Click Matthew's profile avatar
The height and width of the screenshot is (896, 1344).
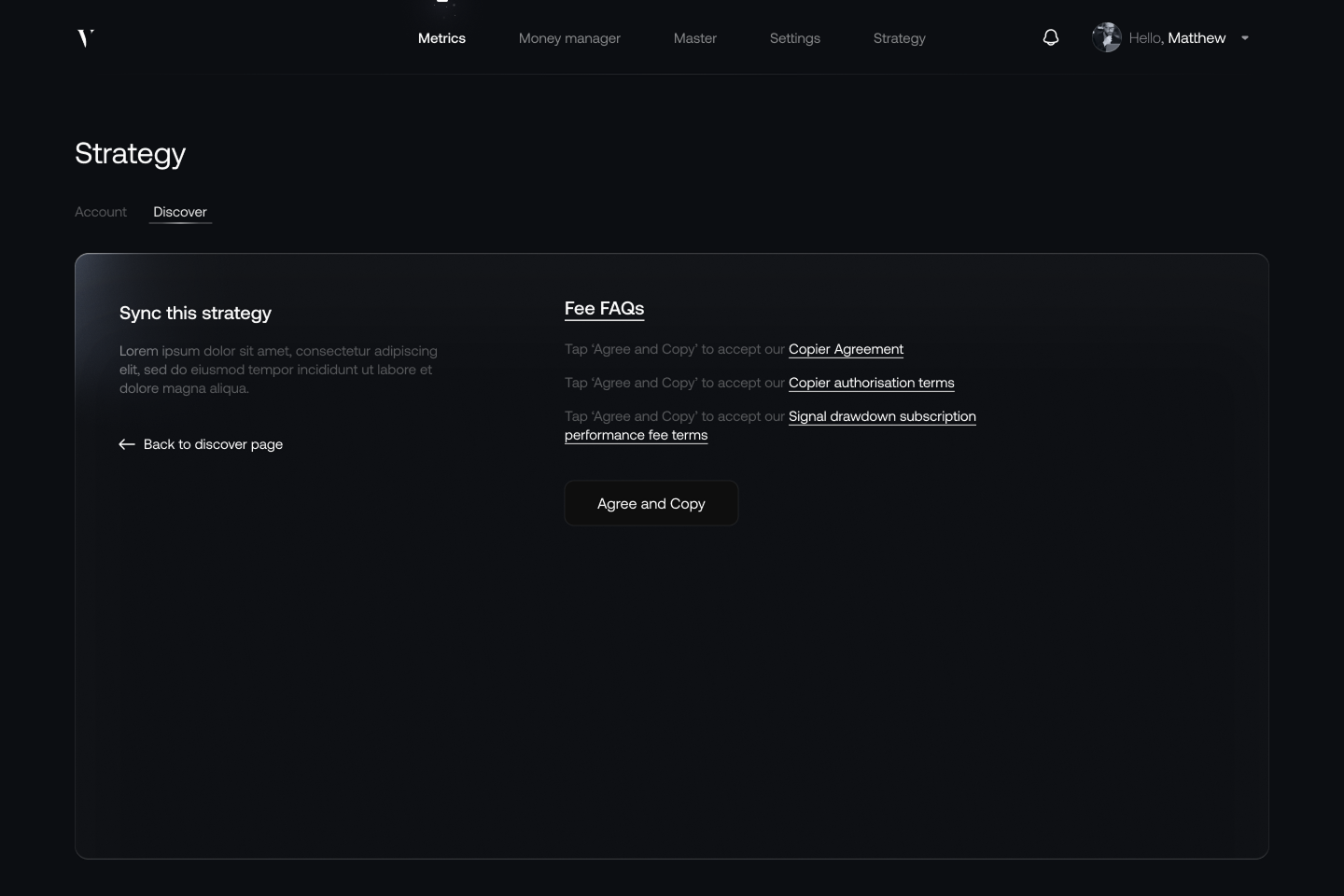pos(1107,37)
